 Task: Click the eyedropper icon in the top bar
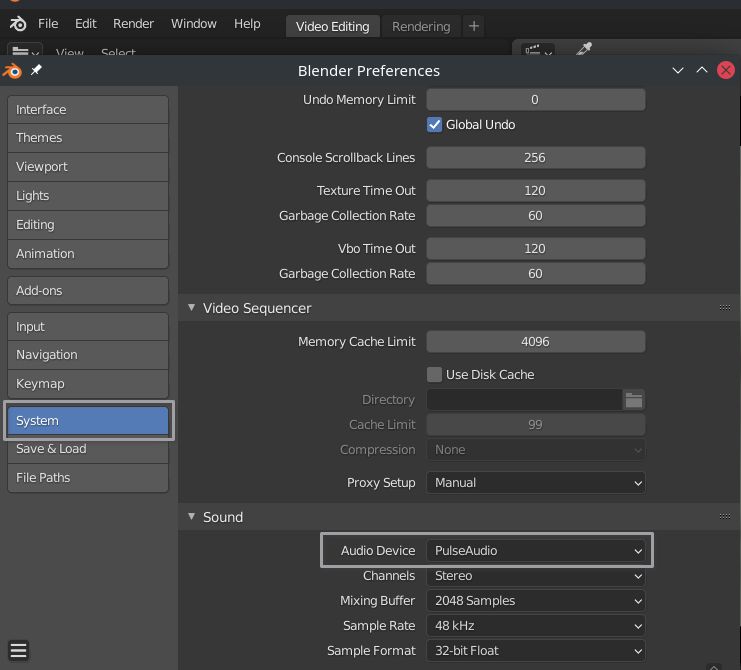[x=584, y=48]
